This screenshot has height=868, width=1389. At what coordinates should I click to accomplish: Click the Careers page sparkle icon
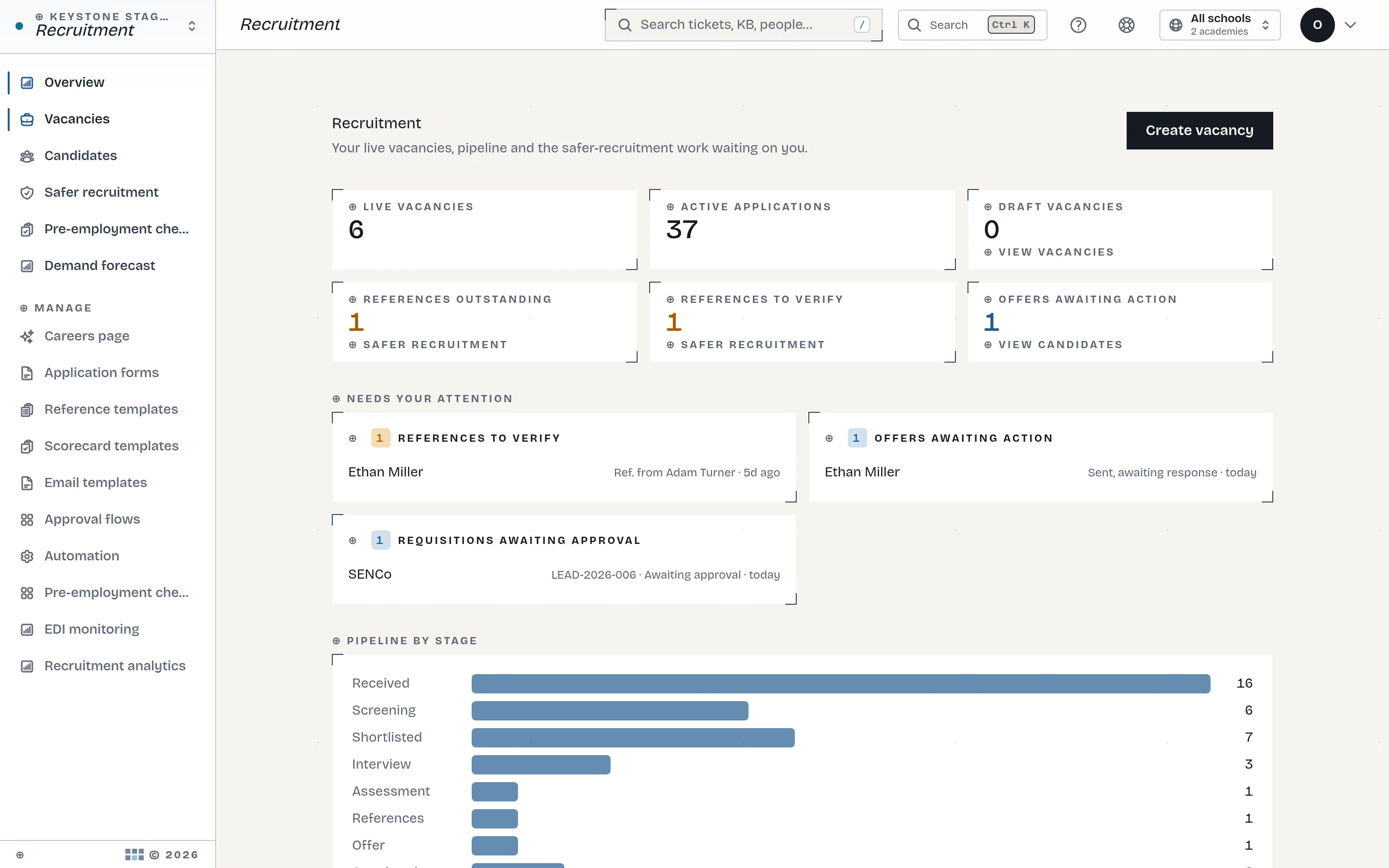pyautogui.click(x=27, y=337)
